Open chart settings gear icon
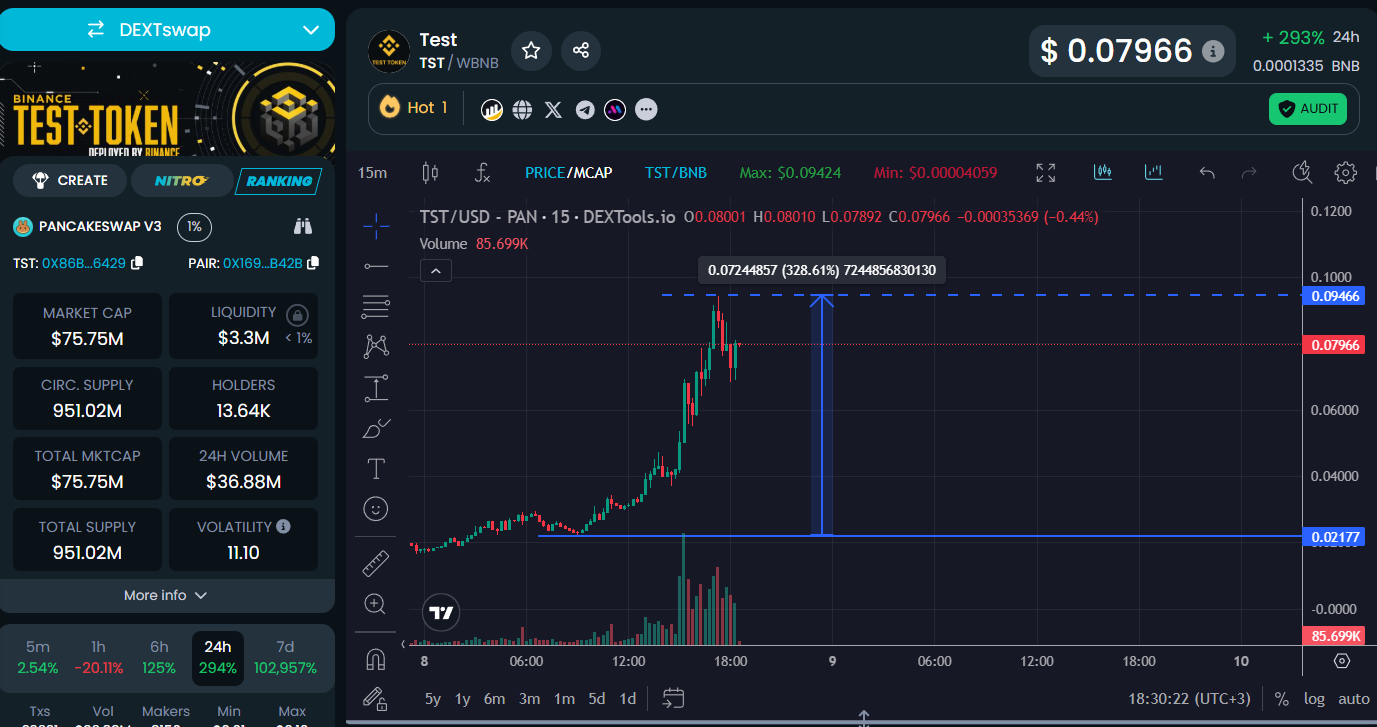The height and width of the screenshot is (727, 1377). pos(1345,173)
